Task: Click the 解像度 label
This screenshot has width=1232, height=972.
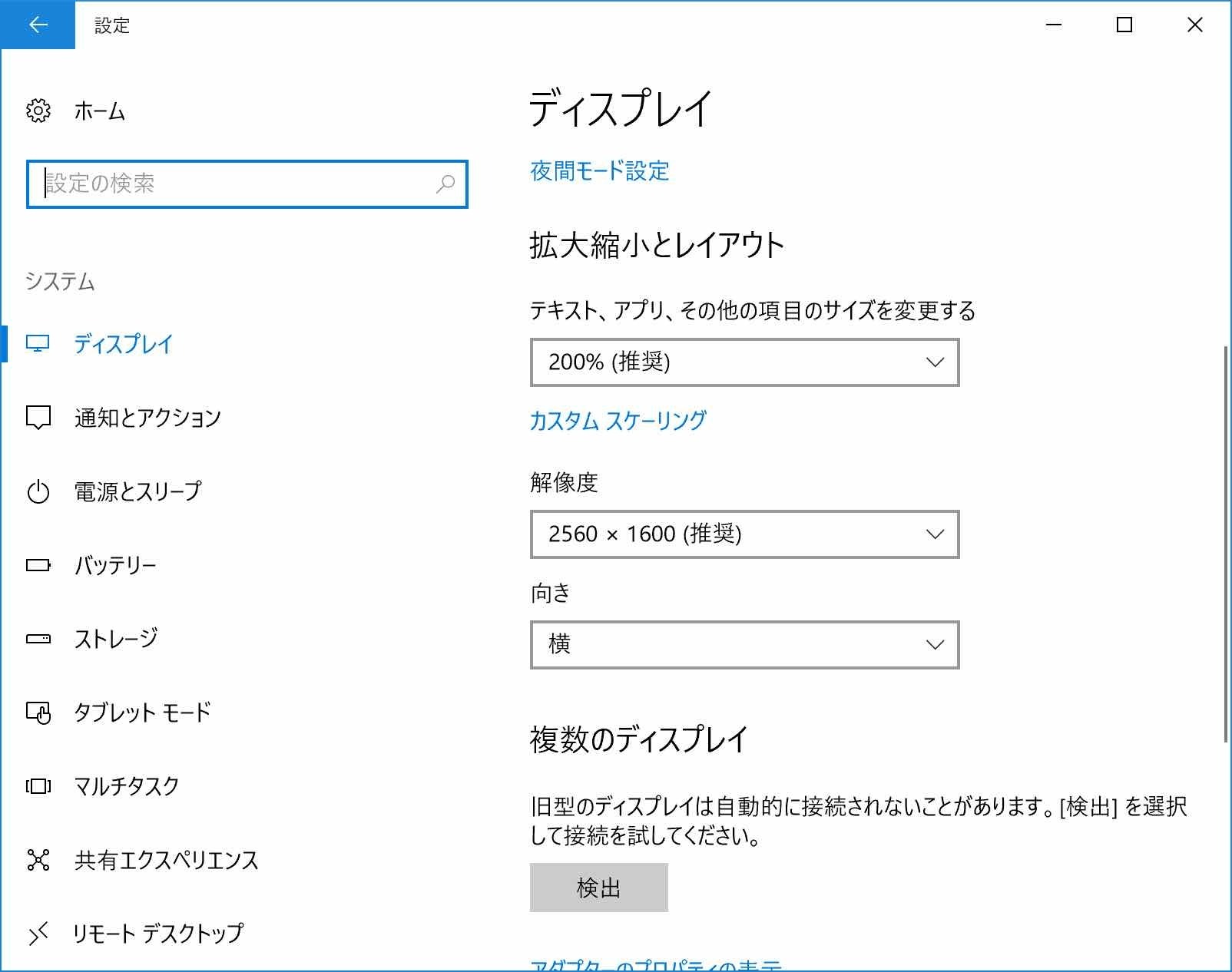Action: click(564, 482)
